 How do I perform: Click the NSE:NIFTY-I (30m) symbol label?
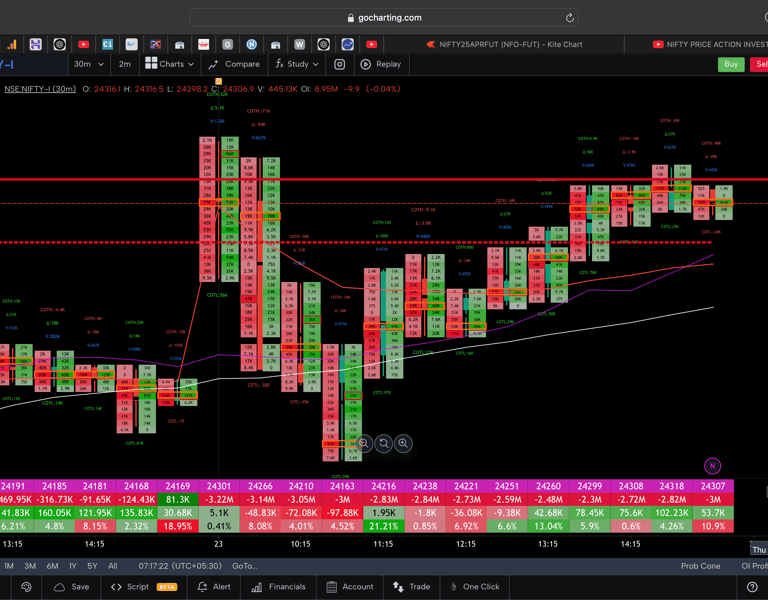40,89
